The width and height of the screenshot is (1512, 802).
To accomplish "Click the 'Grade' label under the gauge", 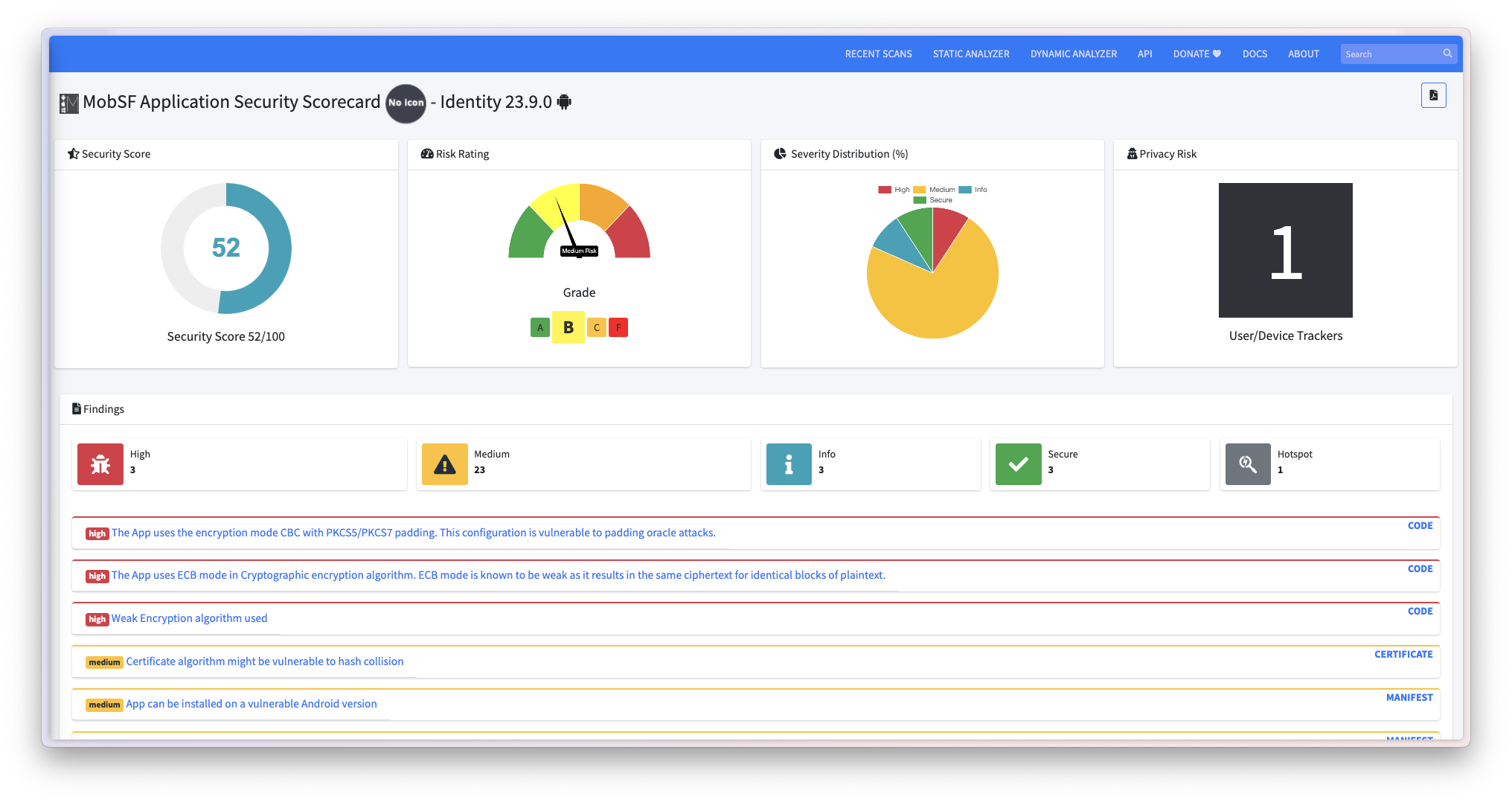I will pyautogui.click(x=579, y=292).
